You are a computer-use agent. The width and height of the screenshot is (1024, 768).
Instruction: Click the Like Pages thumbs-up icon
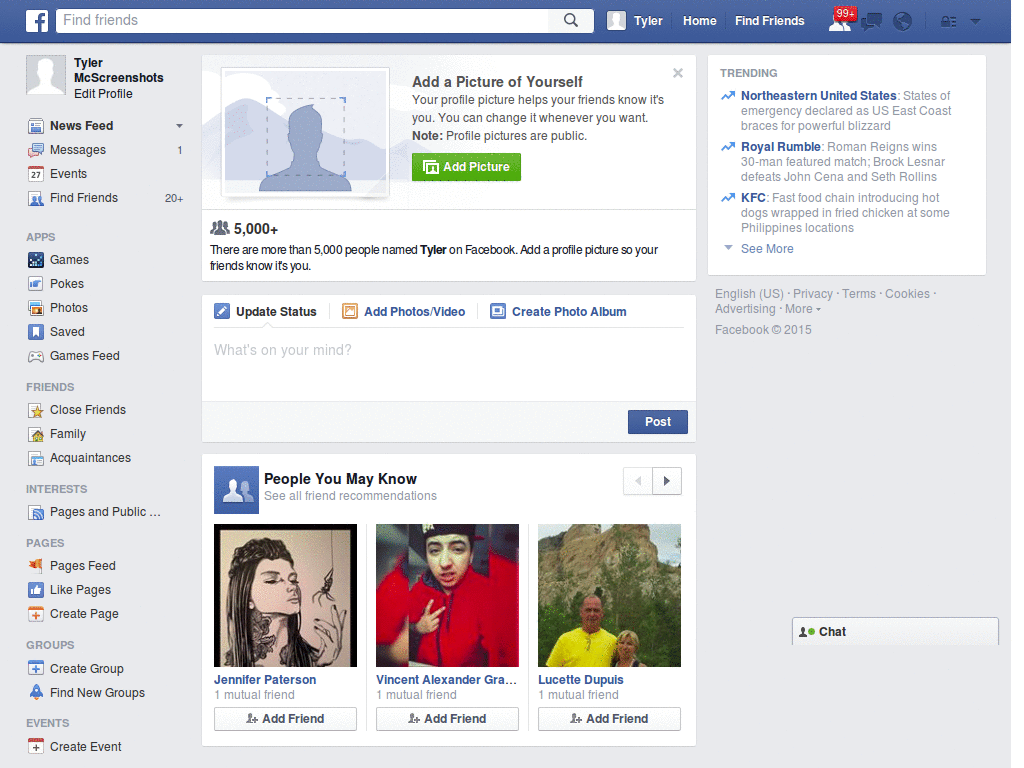(36, 590)
